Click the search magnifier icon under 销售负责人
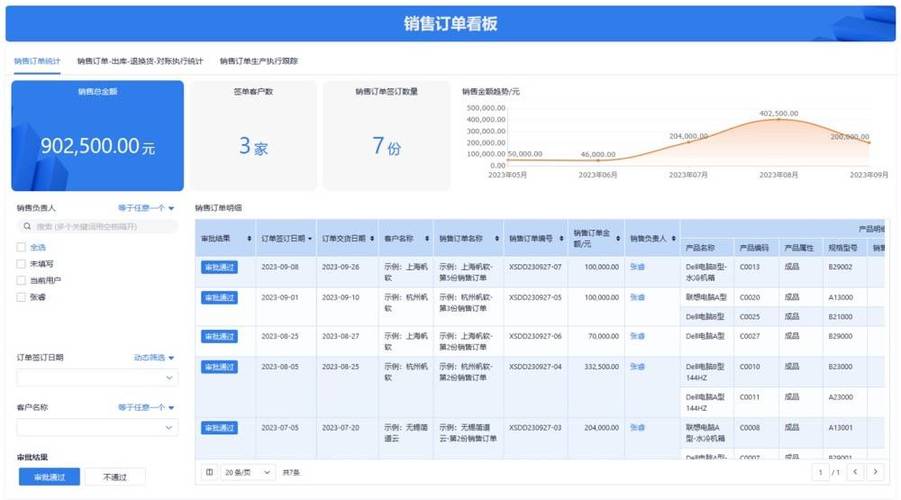The image size is (901, 500). click(27, 226)
